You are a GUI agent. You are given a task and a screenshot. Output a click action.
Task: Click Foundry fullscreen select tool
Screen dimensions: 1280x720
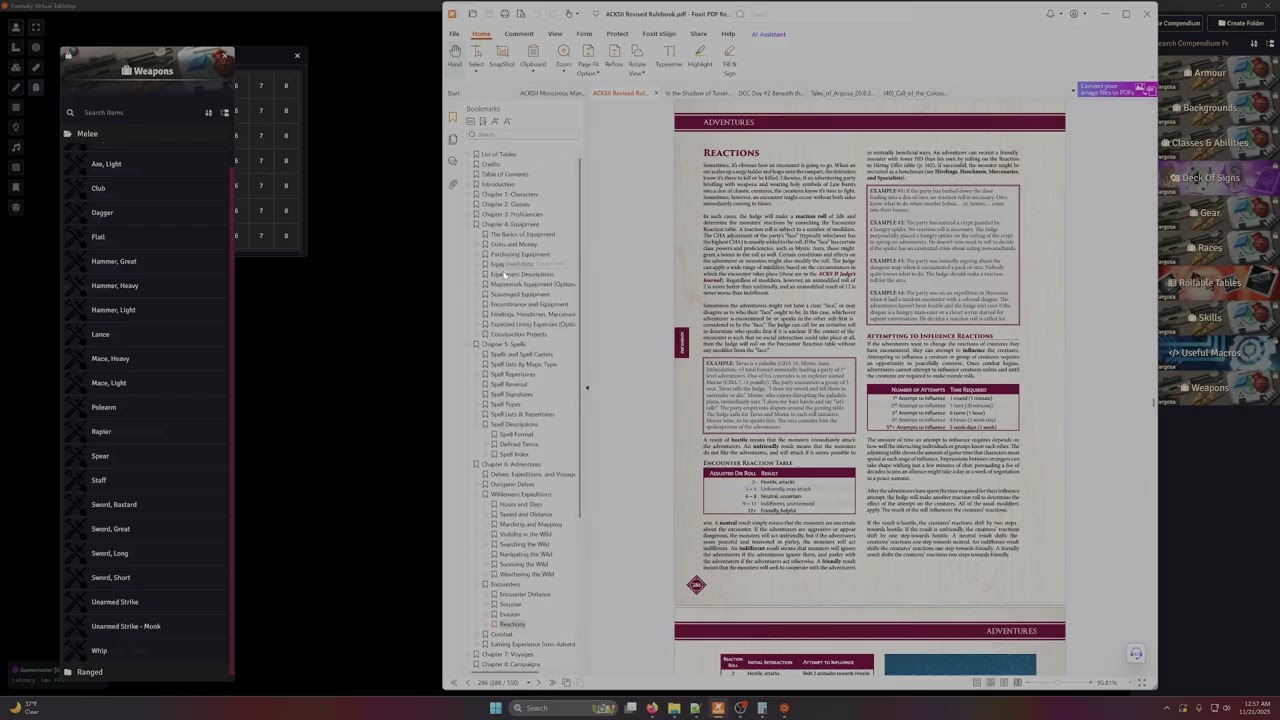pyautogui.click(x=36, y=28)
